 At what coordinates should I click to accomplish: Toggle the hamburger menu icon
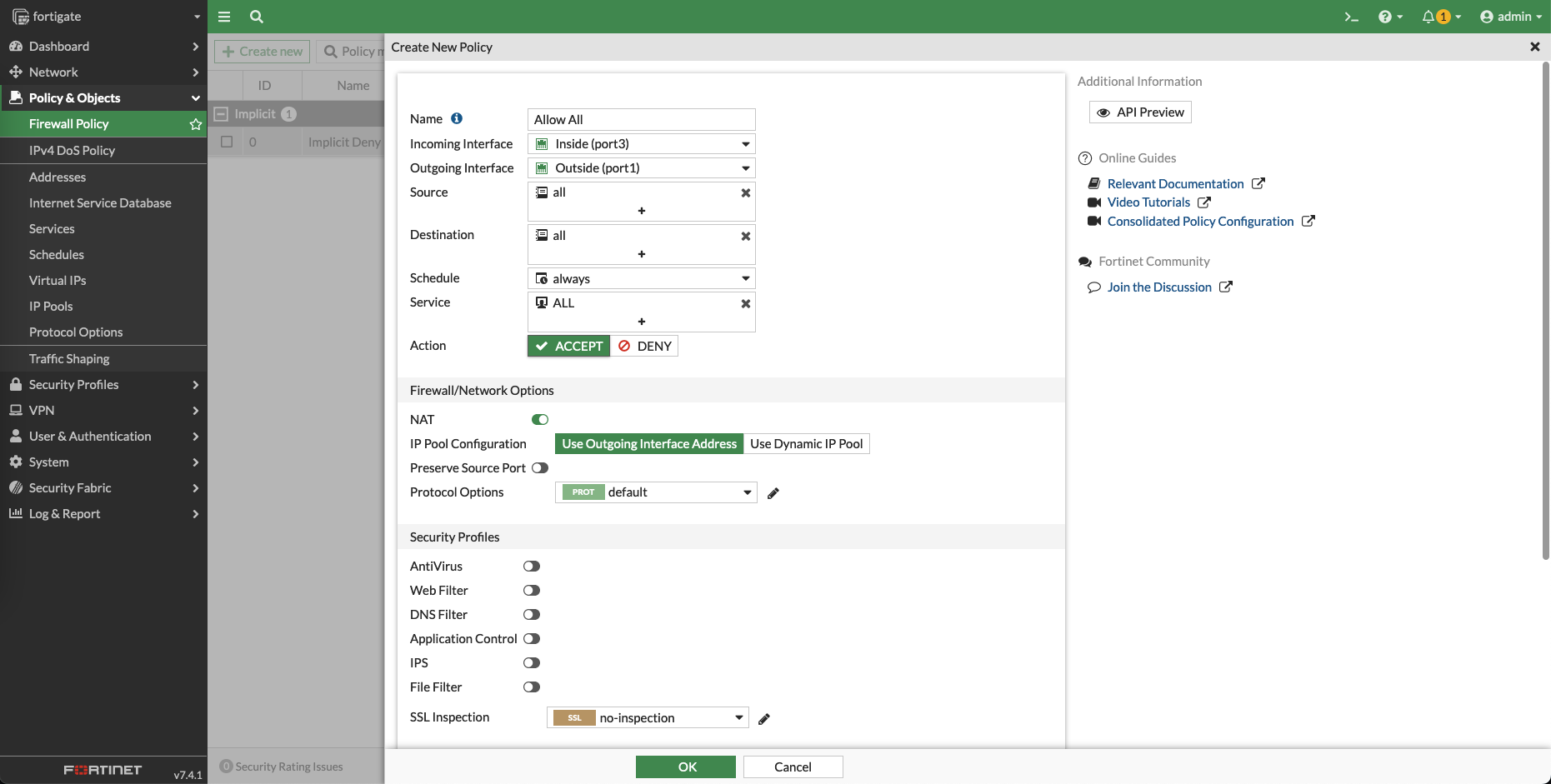click(224, 17)
